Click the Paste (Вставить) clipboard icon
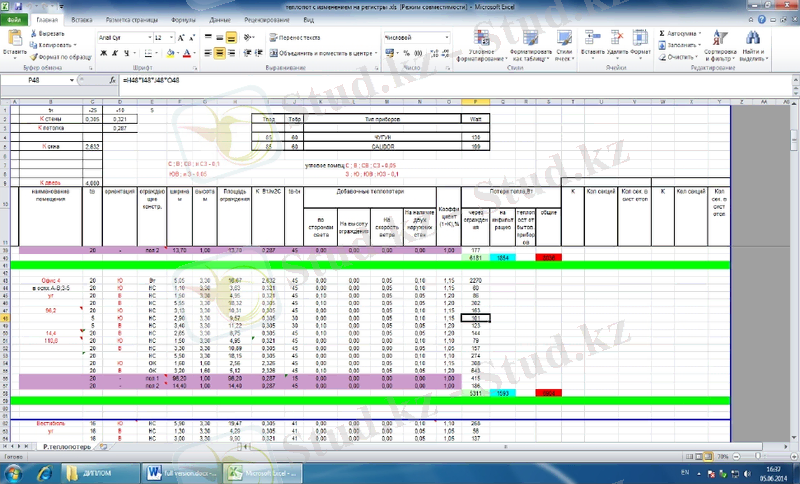 click(14, 38)
